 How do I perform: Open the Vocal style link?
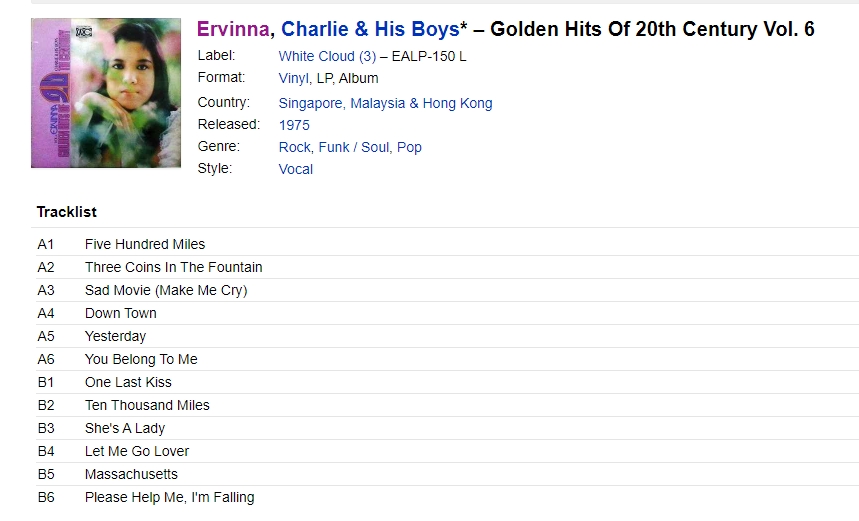tap(295, 169)
